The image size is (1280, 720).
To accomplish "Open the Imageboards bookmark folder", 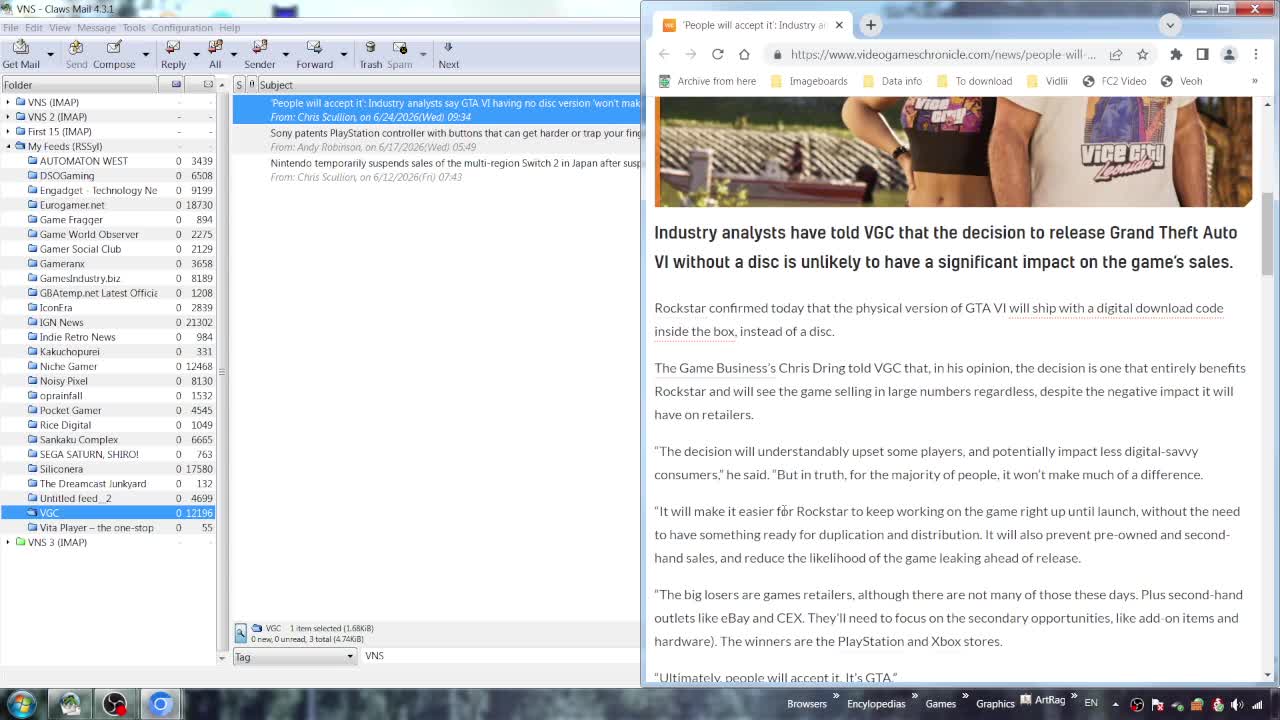I will 810,81.
